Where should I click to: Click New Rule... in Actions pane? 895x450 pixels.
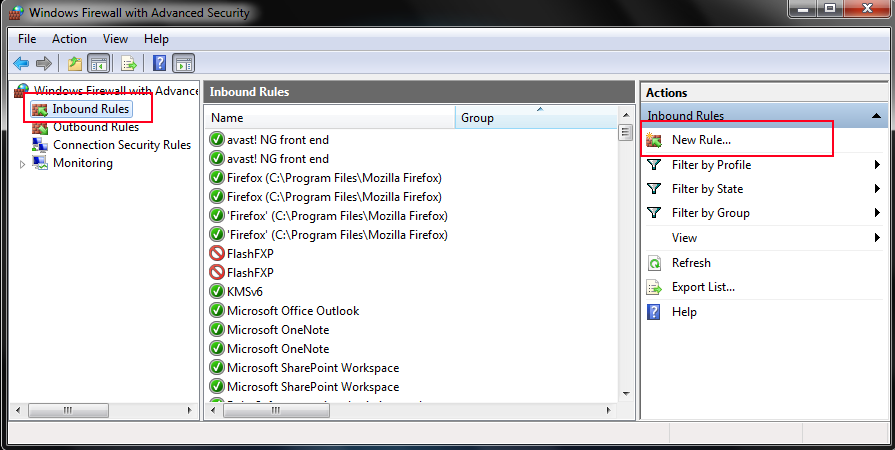click(x=701, y=139)
